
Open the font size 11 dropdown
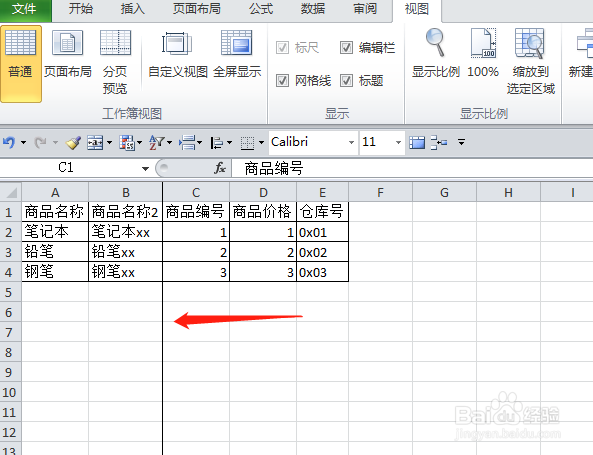398,143
